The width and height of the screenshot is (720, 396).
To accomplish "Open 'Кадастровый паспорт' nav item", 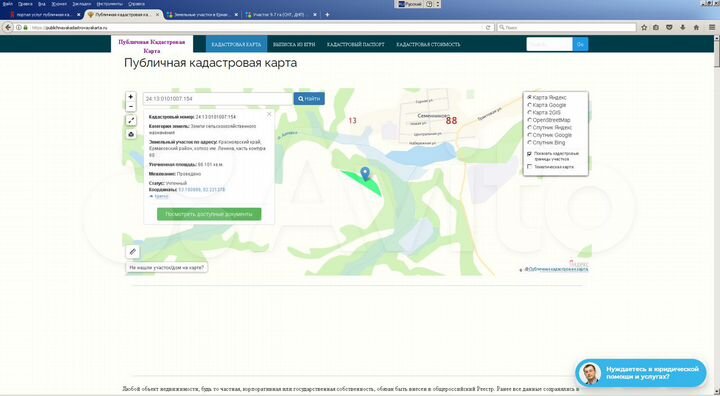I will (355, 44).
